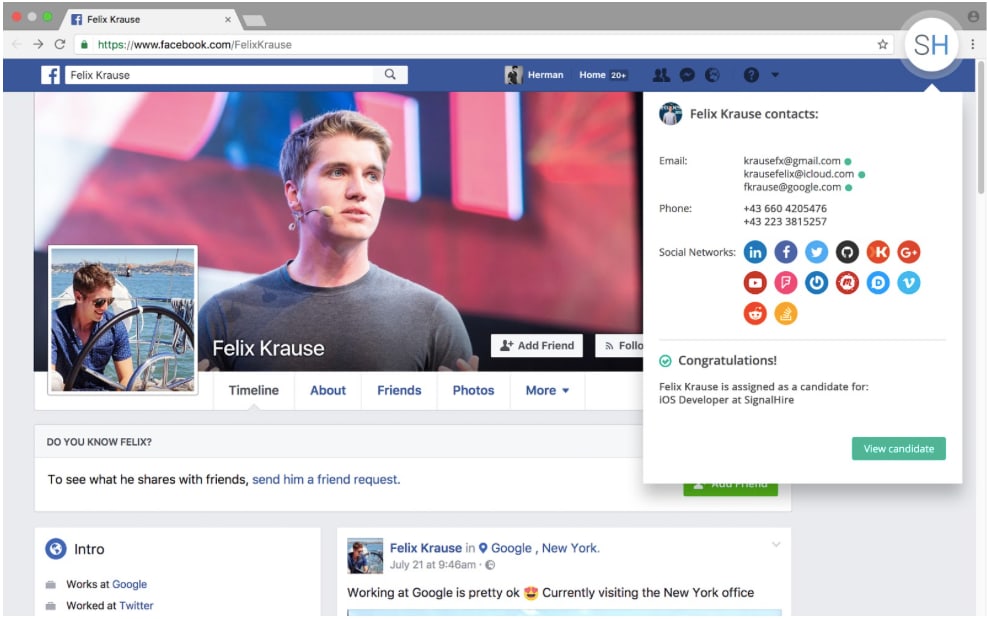Select the Felix Krause browser tab
The image size is (989, 619).
pyautogui.click(x=151, y=20)
